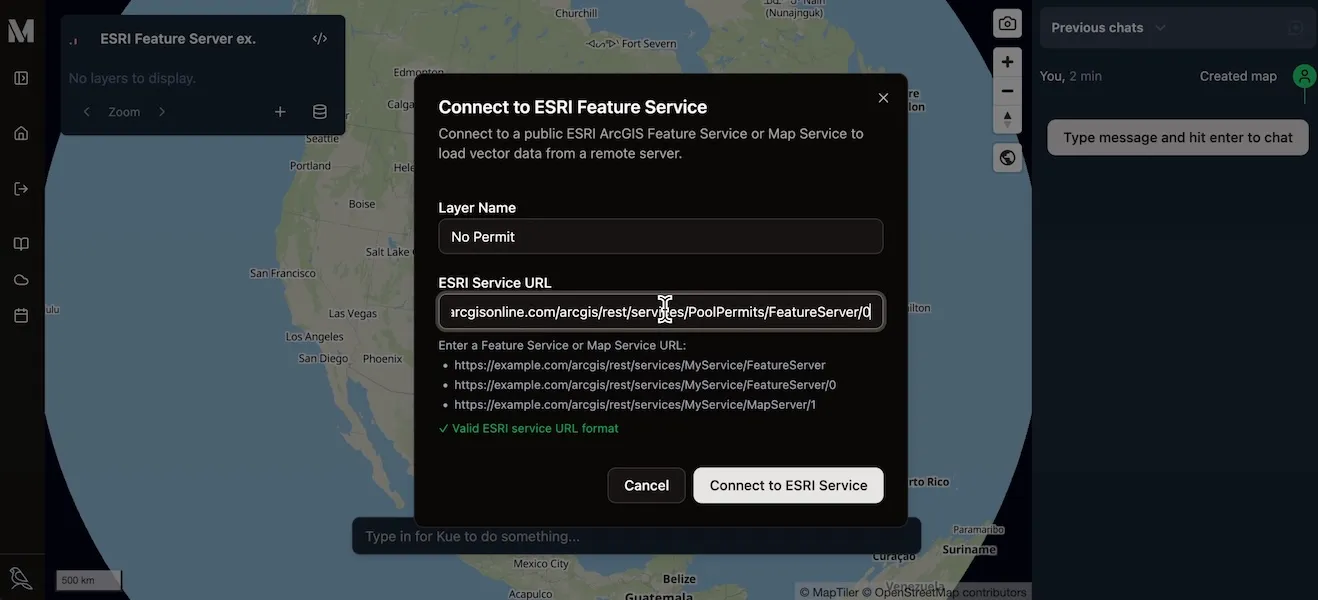Screen dimensions: 1318x600
Task: Click the 'No layers to display.' text
Action: 132,78
